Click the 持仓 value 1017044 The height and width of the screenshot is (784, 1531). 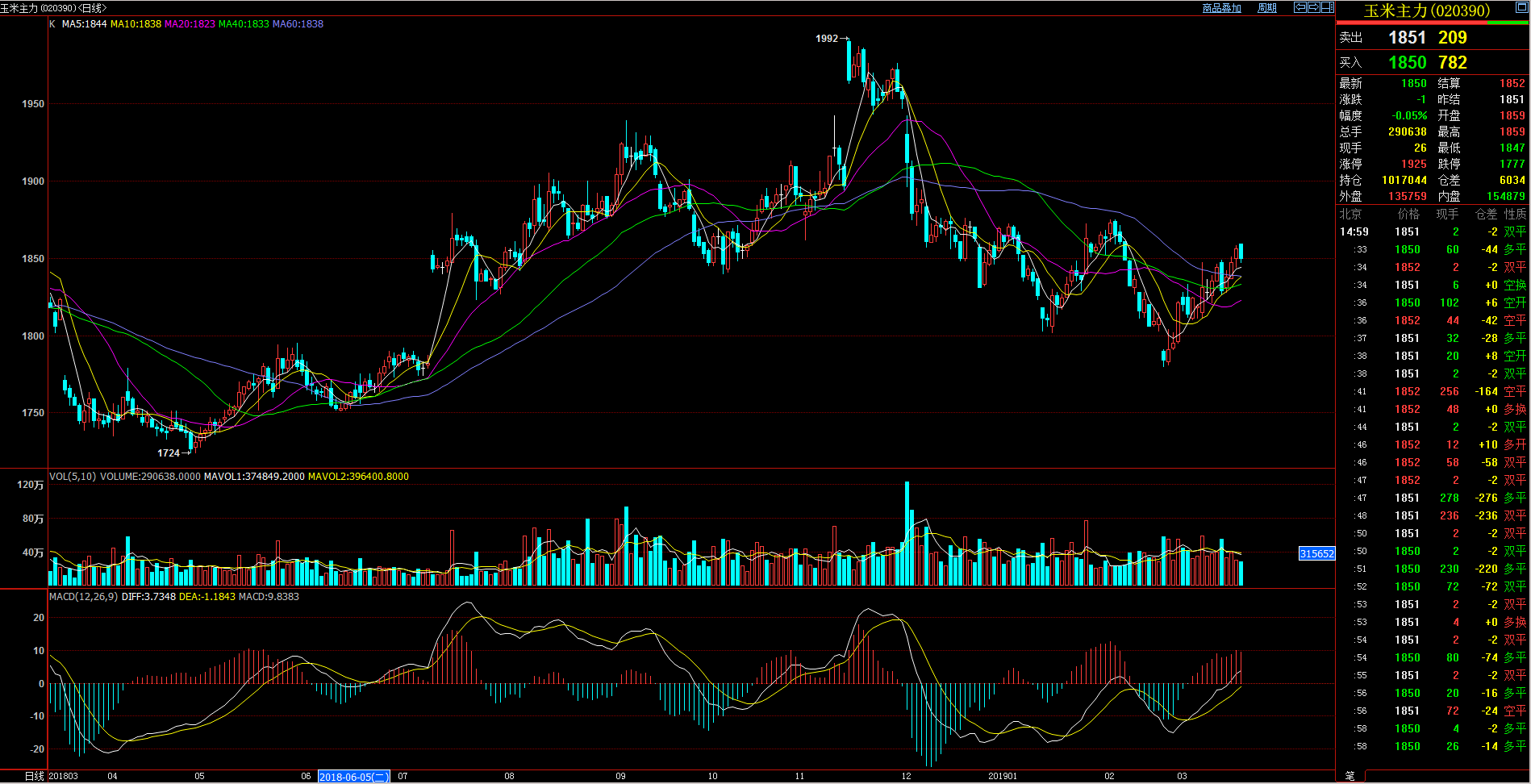1404,181
